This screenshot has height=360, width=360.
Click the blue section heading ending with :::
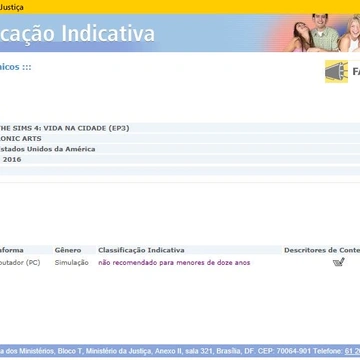click(16, 67)
